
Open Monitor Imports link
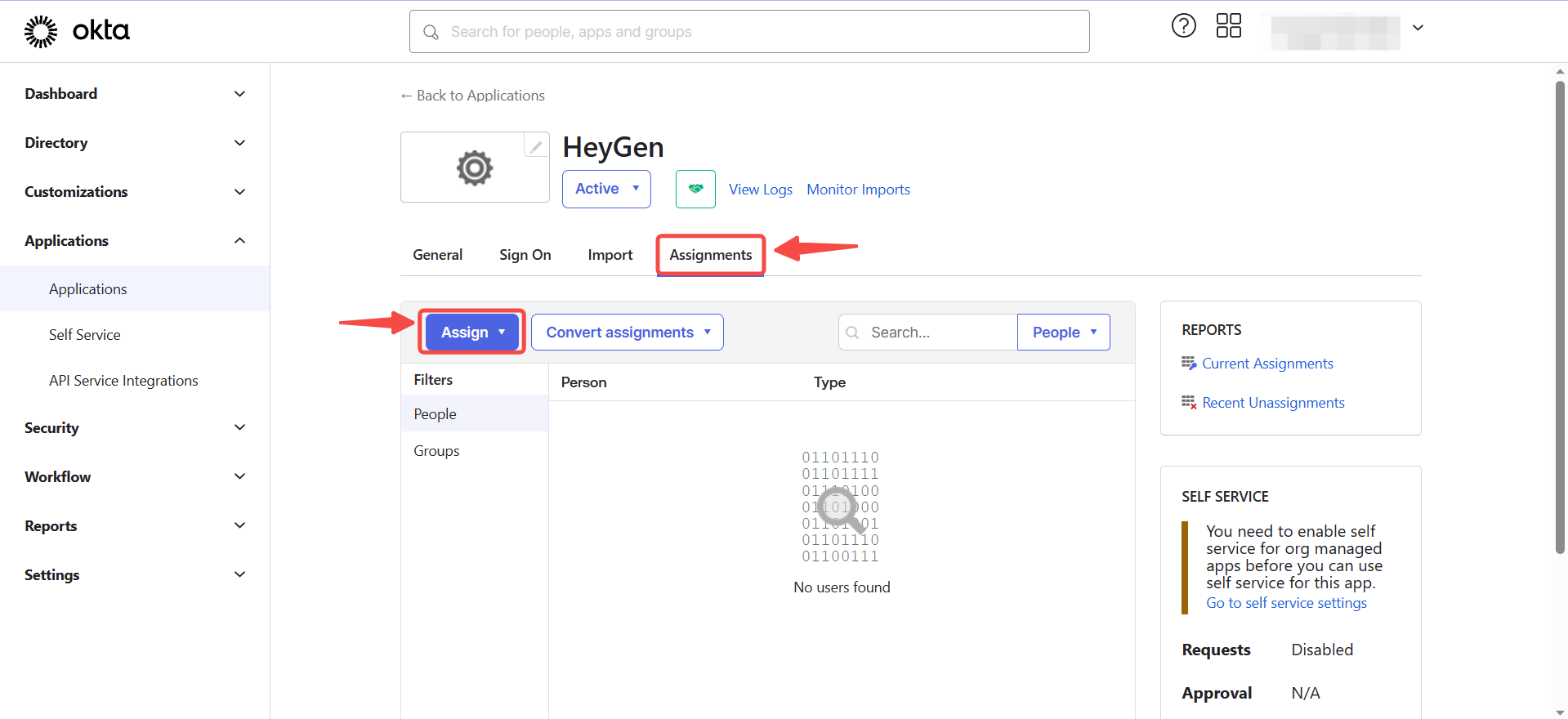click(x=858, y=190)
